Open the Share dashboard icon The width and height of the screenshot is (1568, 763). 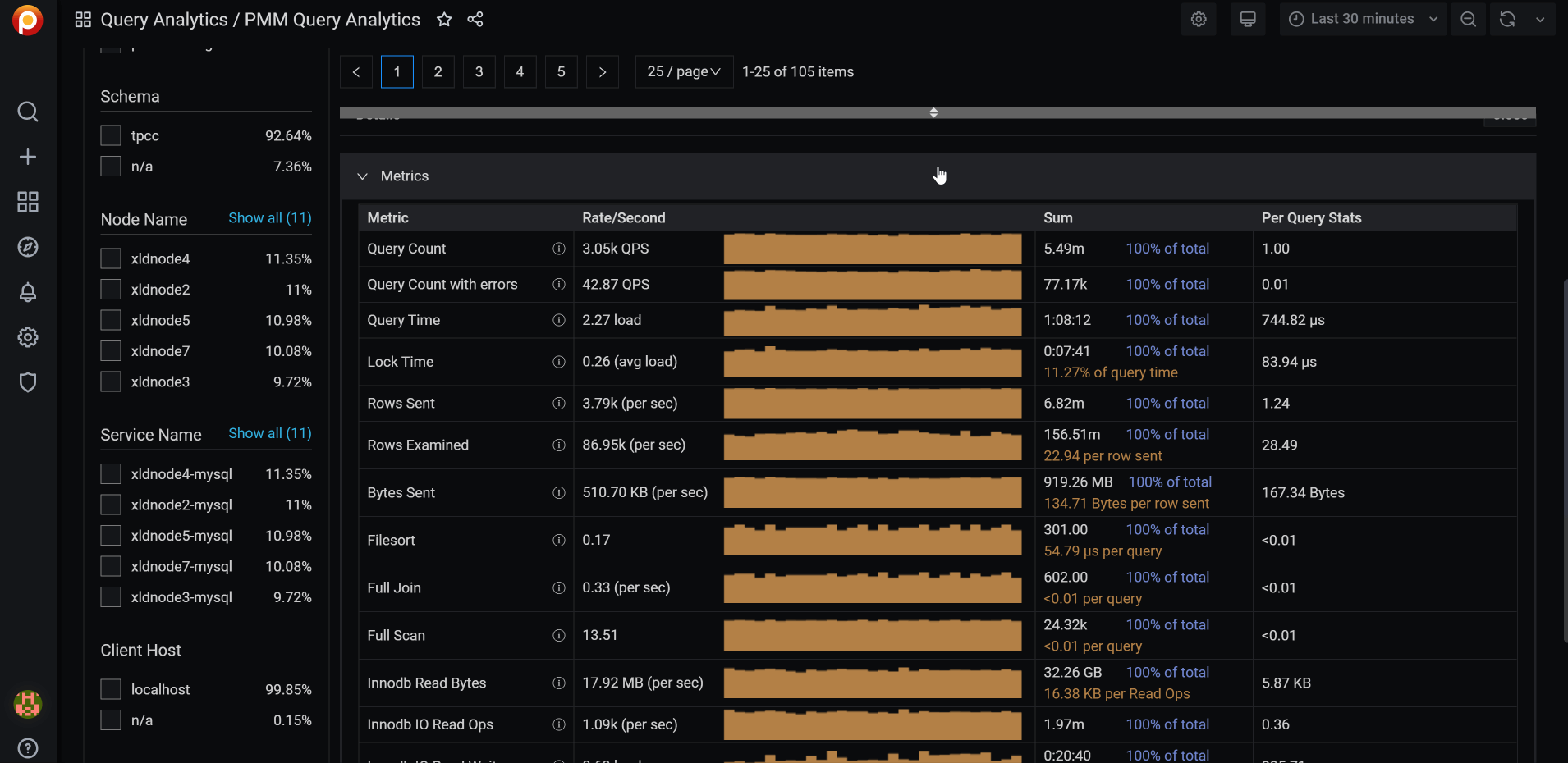tap(475, 19)
